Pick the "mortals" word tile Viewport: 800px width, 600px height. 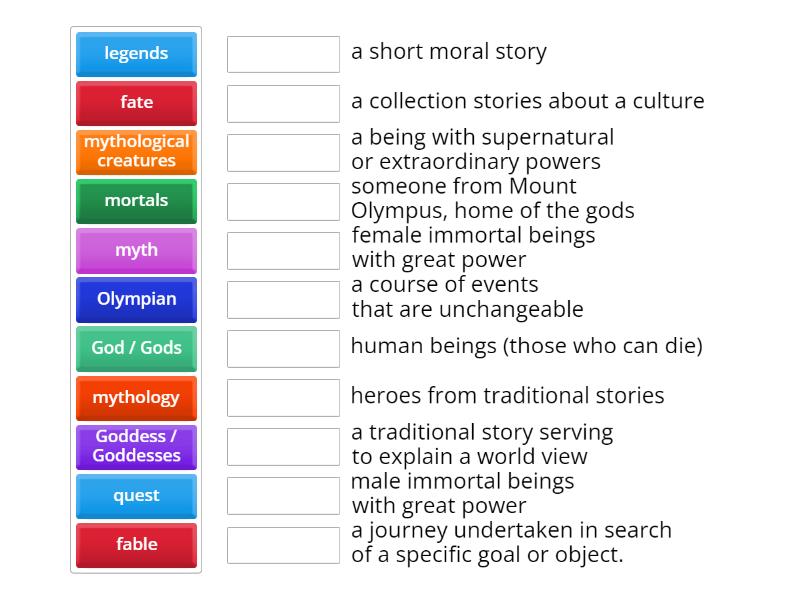coord(136,201)
